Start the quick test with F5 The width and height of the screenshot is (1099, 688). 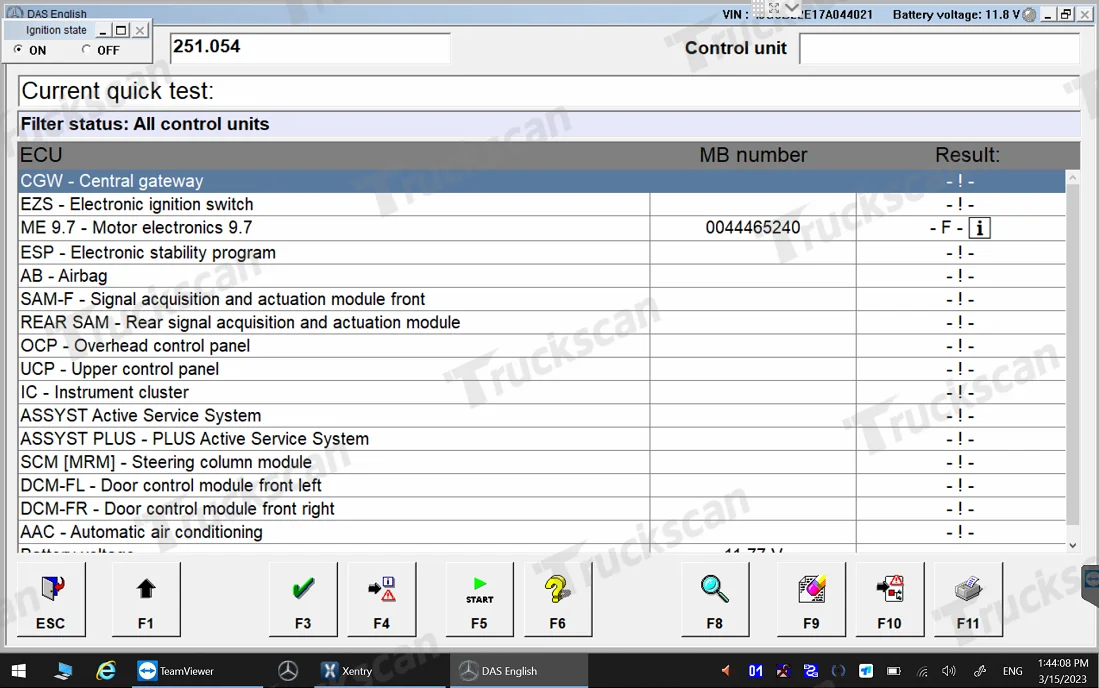(479, 600)
